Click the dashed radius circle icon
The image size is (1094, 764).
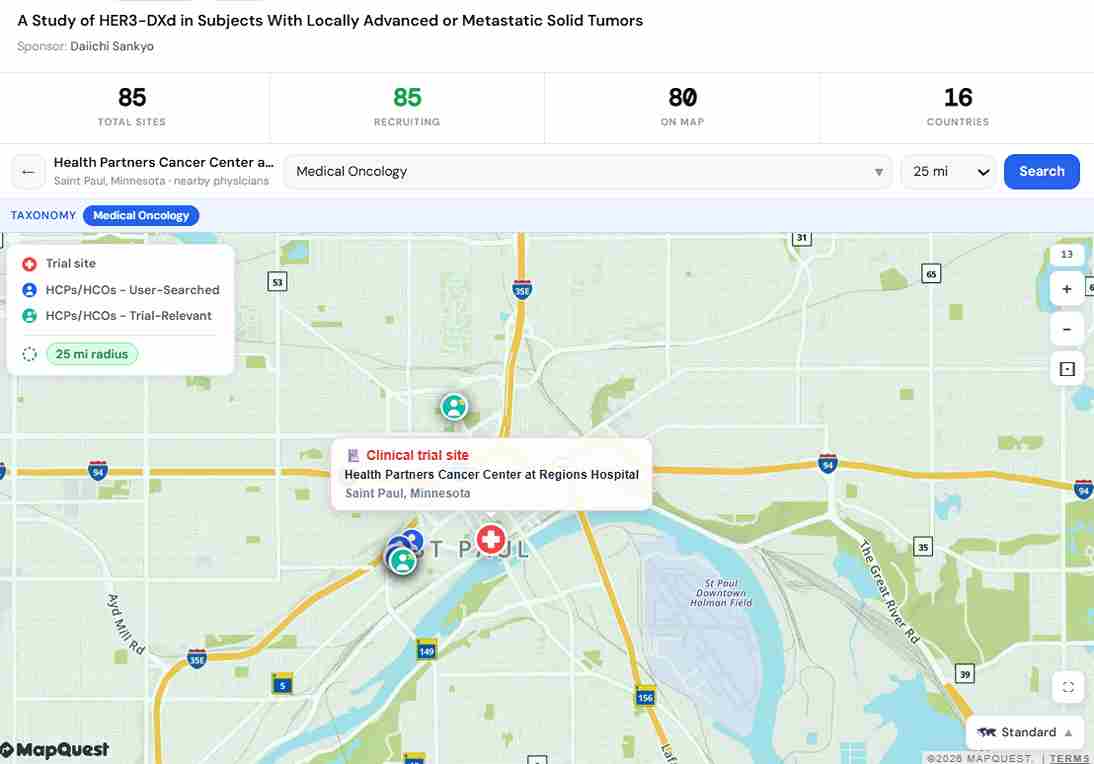29,354
